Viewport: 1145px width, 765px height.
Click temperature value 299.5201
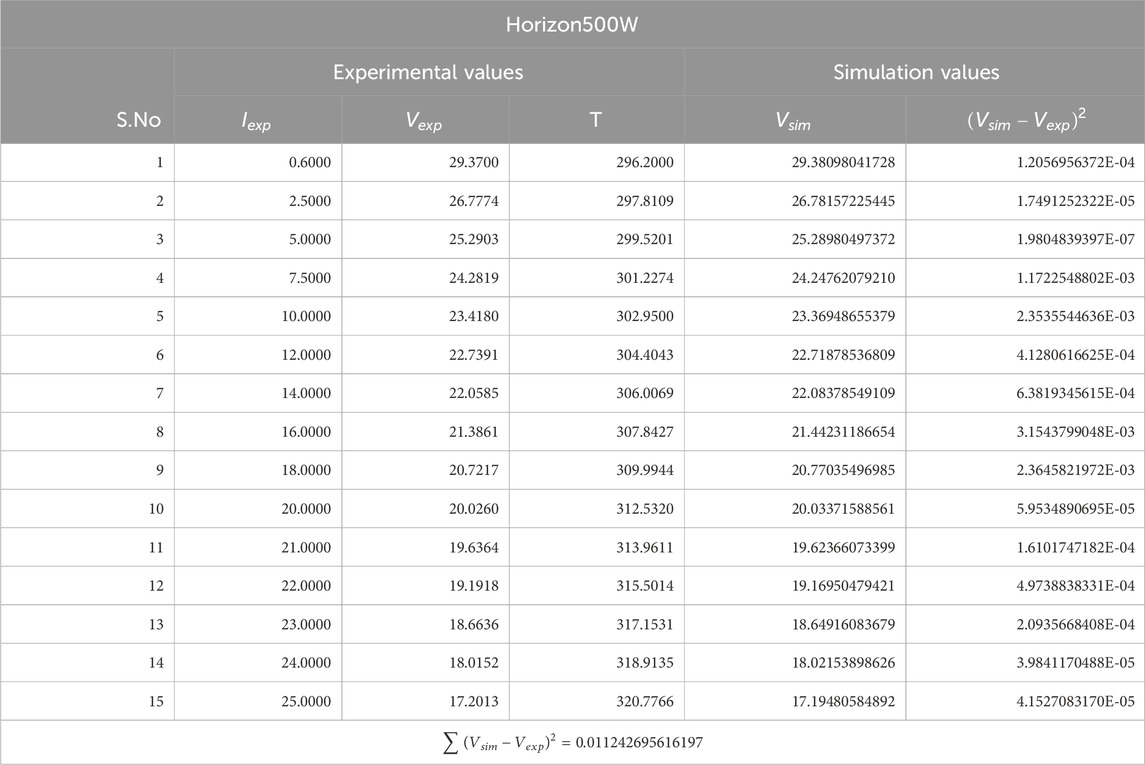pyautogui.click(x=645, y=239)
